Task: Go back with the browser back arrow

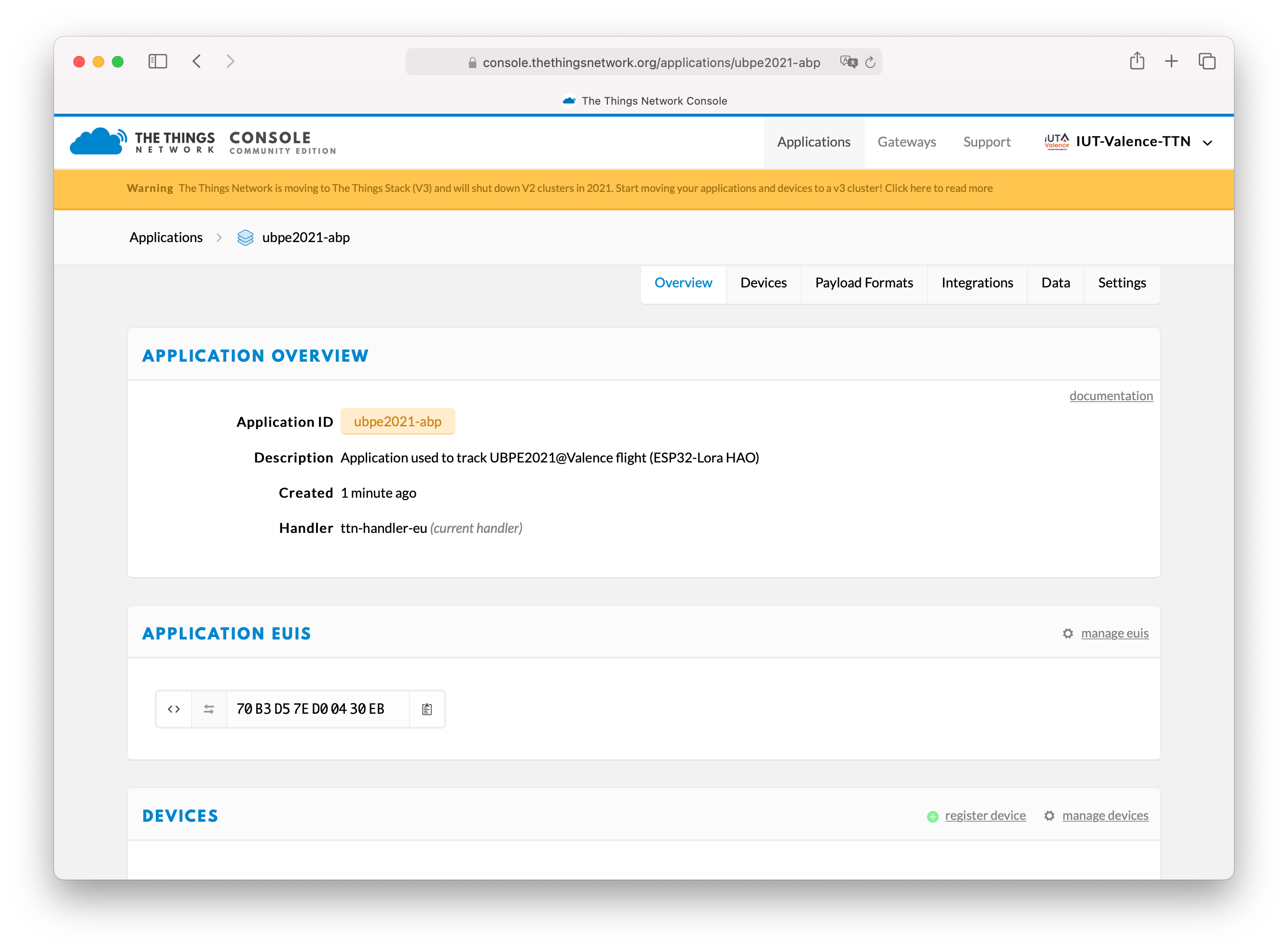Action: click(197, 62)
